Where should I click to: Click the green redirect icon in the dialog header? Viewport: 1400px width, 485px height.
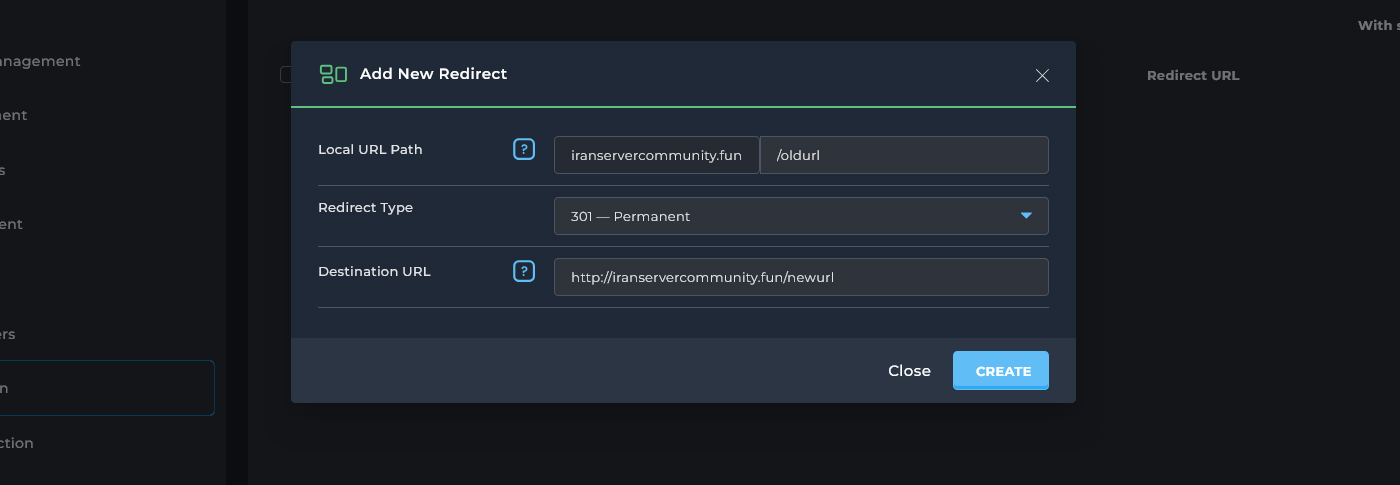point(333,74)
